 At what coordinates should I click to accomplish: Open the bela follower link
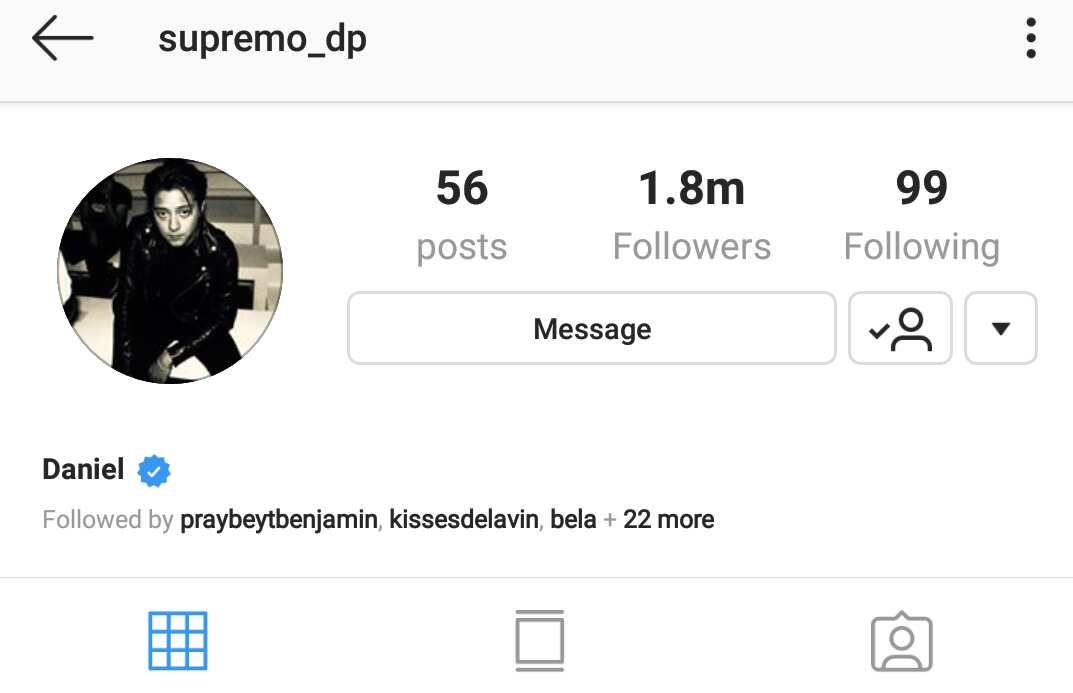pos(573,519)
